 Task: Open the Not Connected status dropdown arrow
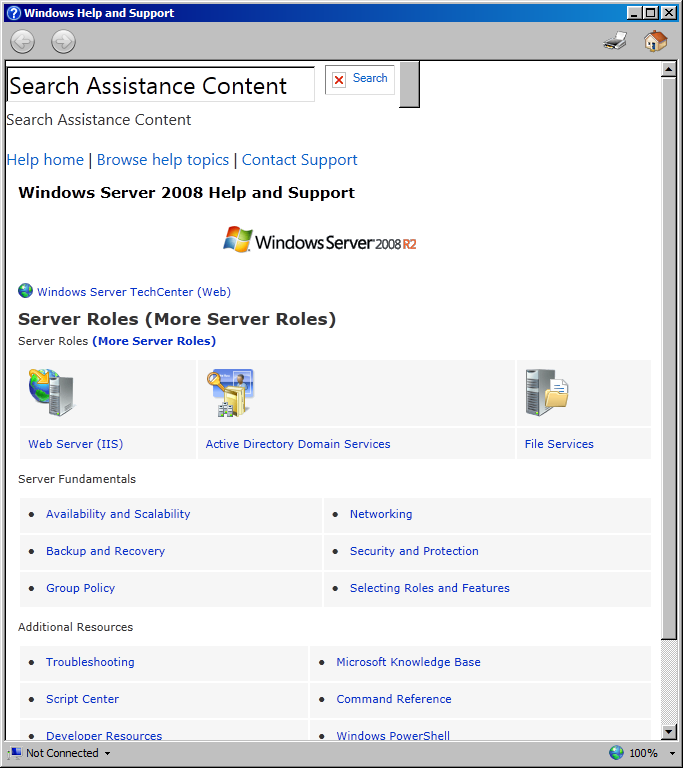tap(107, 753)
